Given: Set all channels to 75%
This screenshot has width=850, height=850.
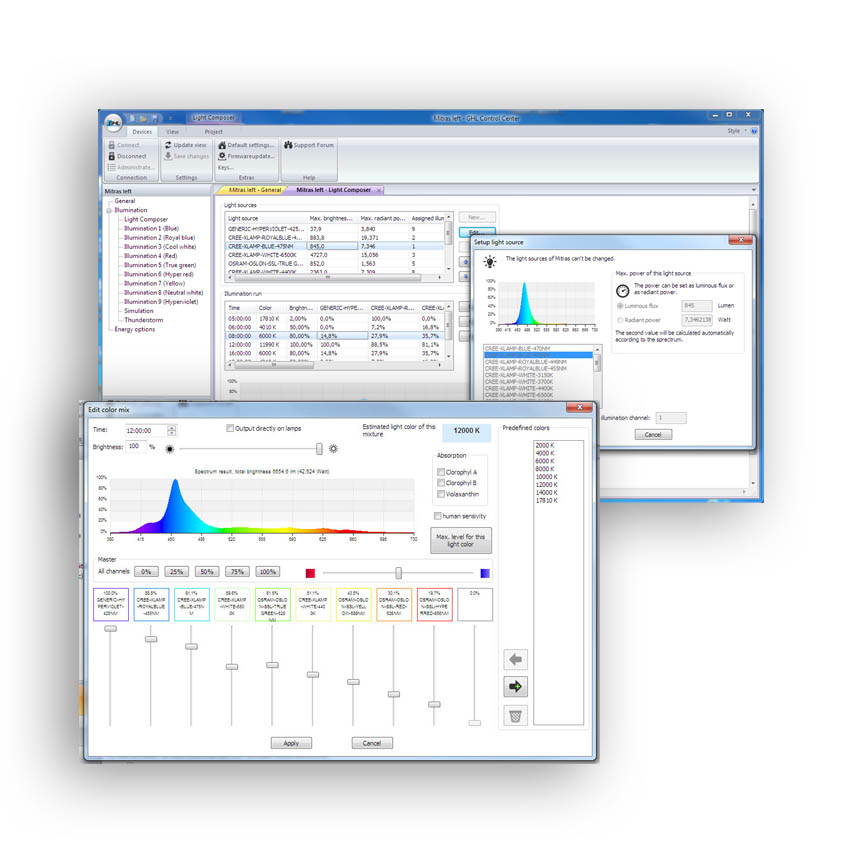Looking at the screenshot, I should click(237, 572).
